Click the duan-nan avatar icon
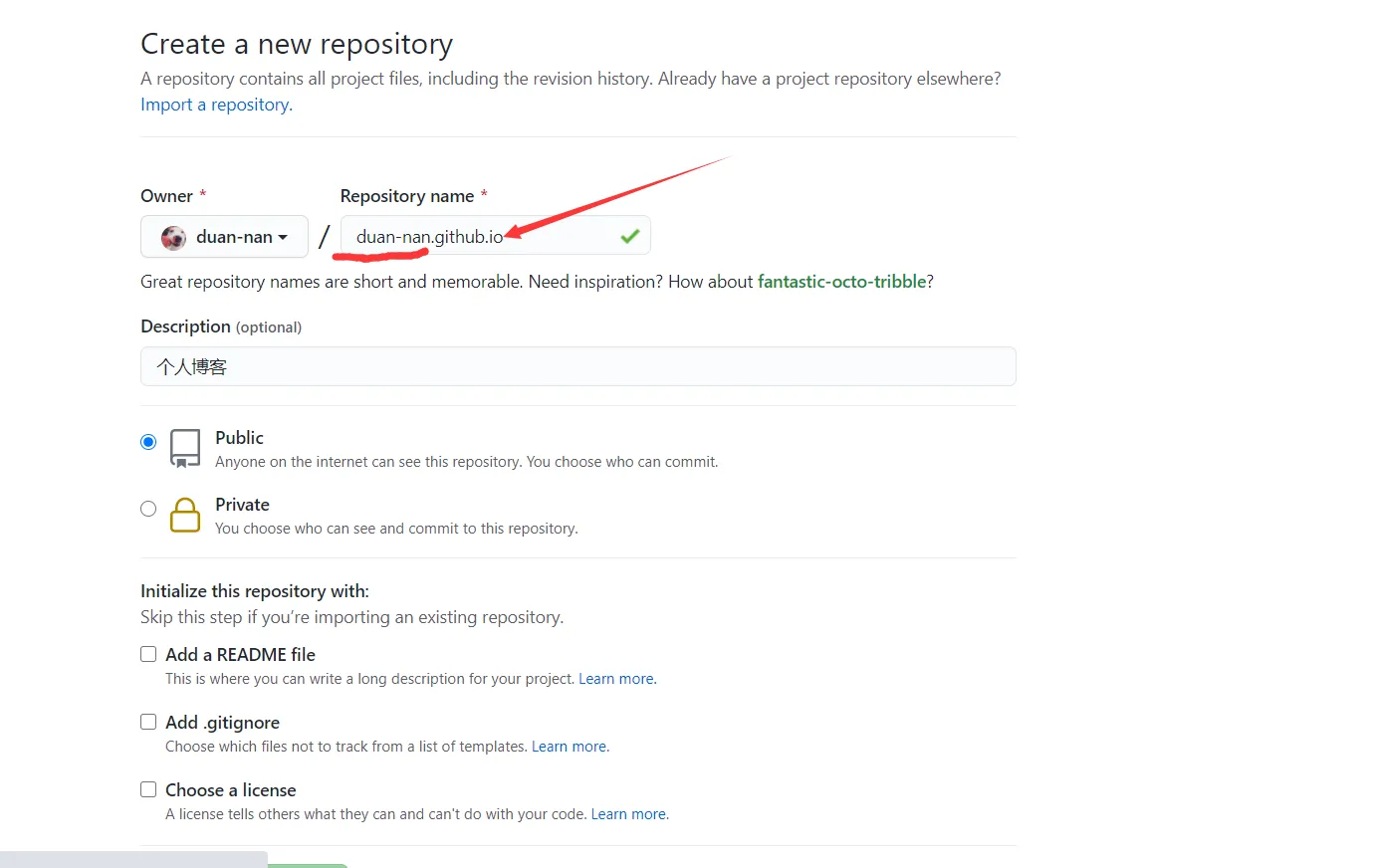Image resolution: width=1377 pixels, height=868 pixels. [173, 237]
